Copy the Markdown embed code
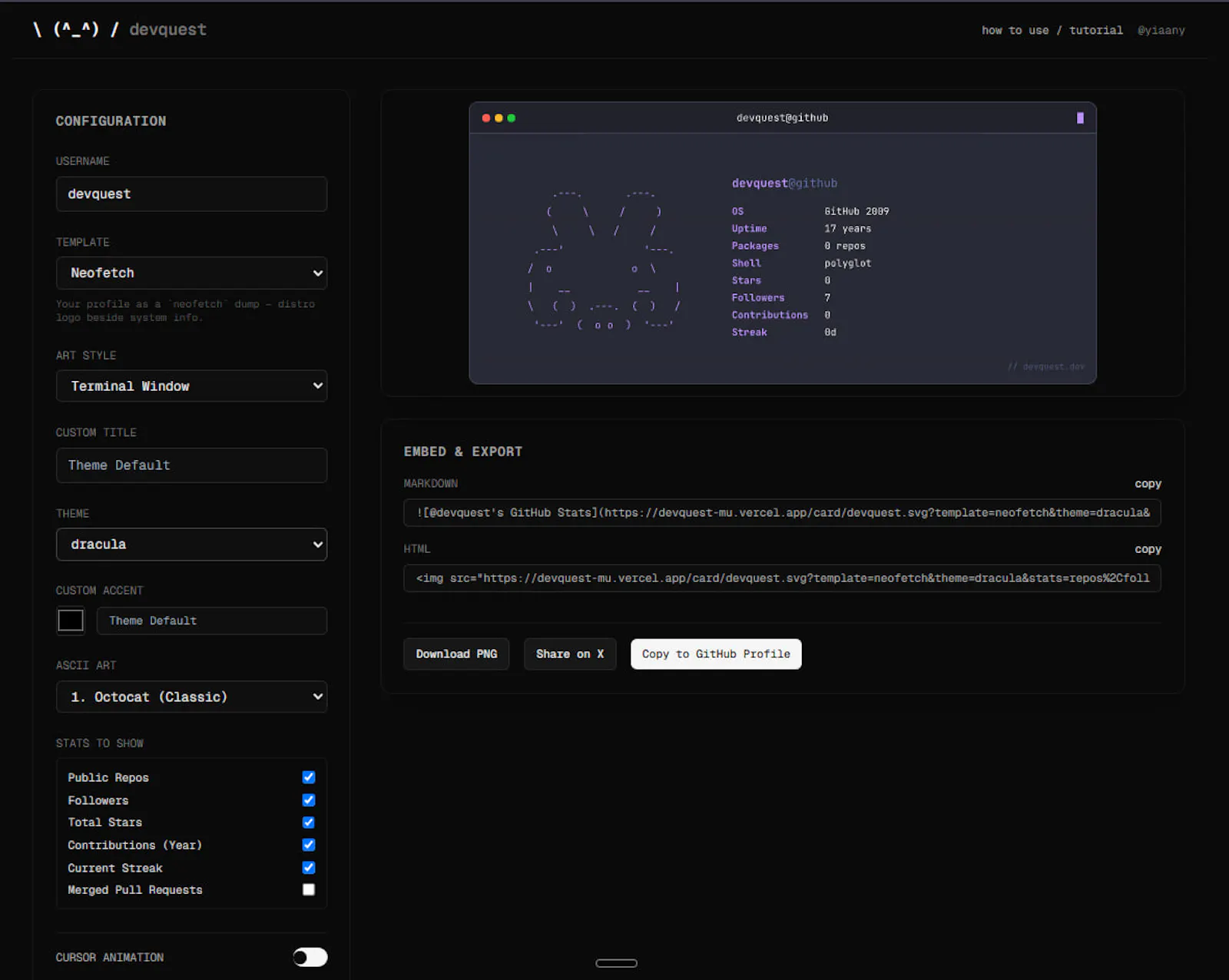 tap(1148, 484)
